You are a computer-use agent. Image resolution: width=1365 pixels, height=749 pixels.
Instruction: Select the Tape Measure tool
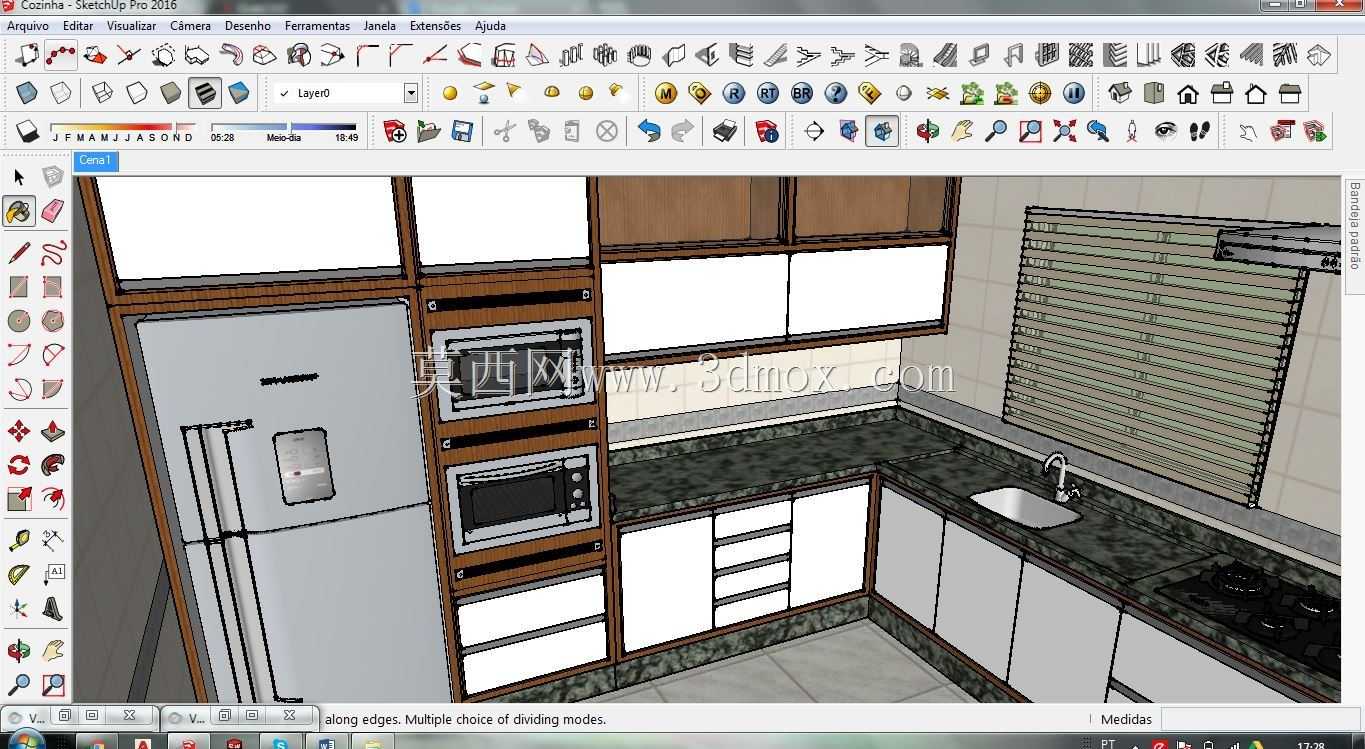coord(19,541)
